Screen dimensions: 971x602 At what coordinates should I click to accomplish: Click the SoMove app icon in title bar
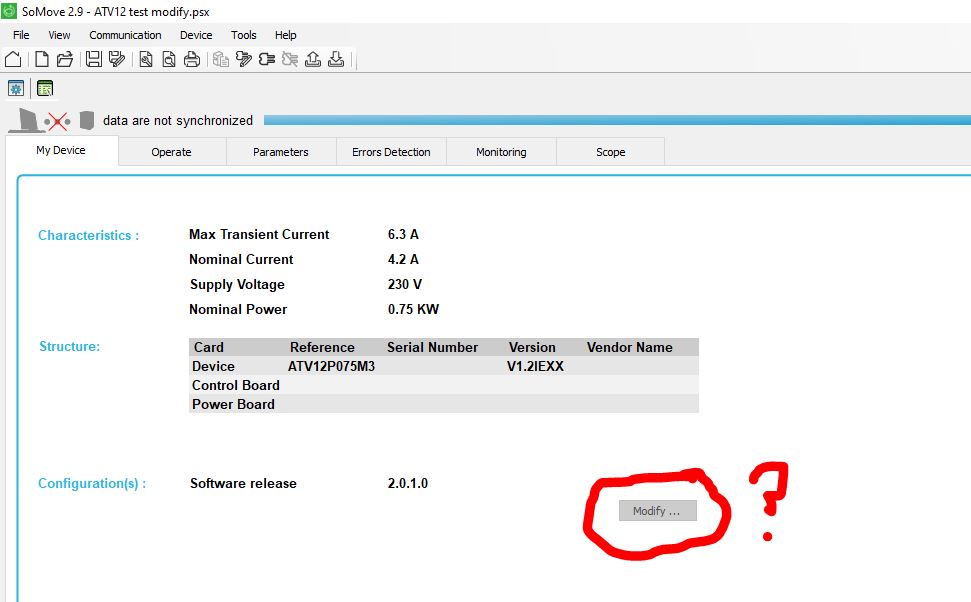[9, 11]
